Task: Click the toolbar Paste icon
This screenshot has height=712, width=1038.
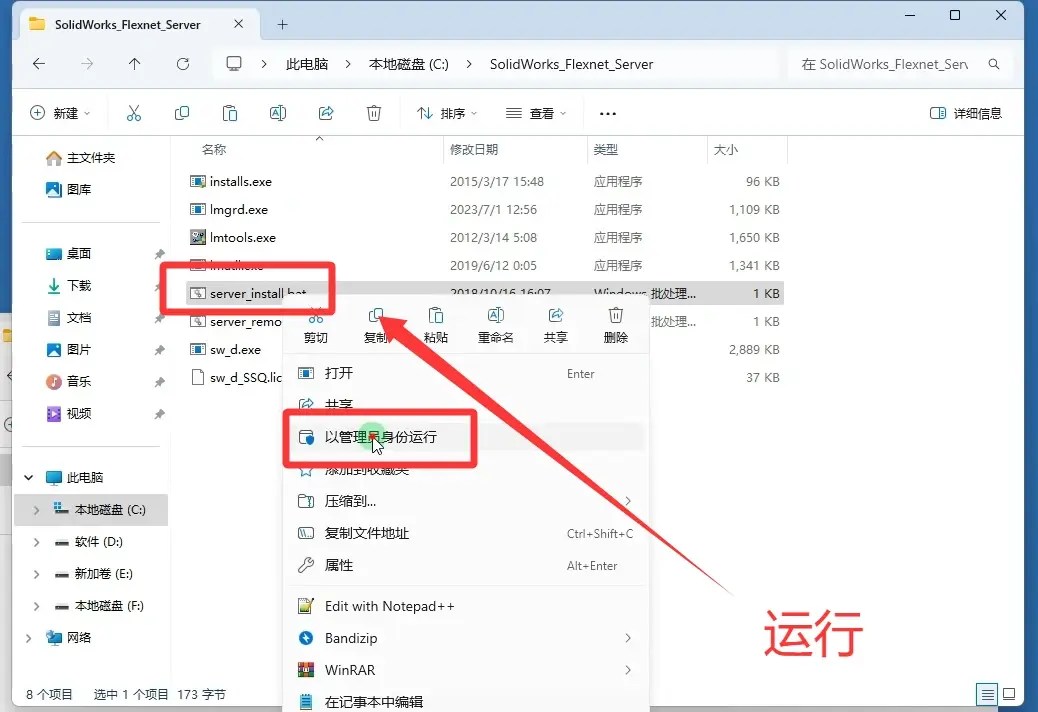Action: tap(230, 113)
